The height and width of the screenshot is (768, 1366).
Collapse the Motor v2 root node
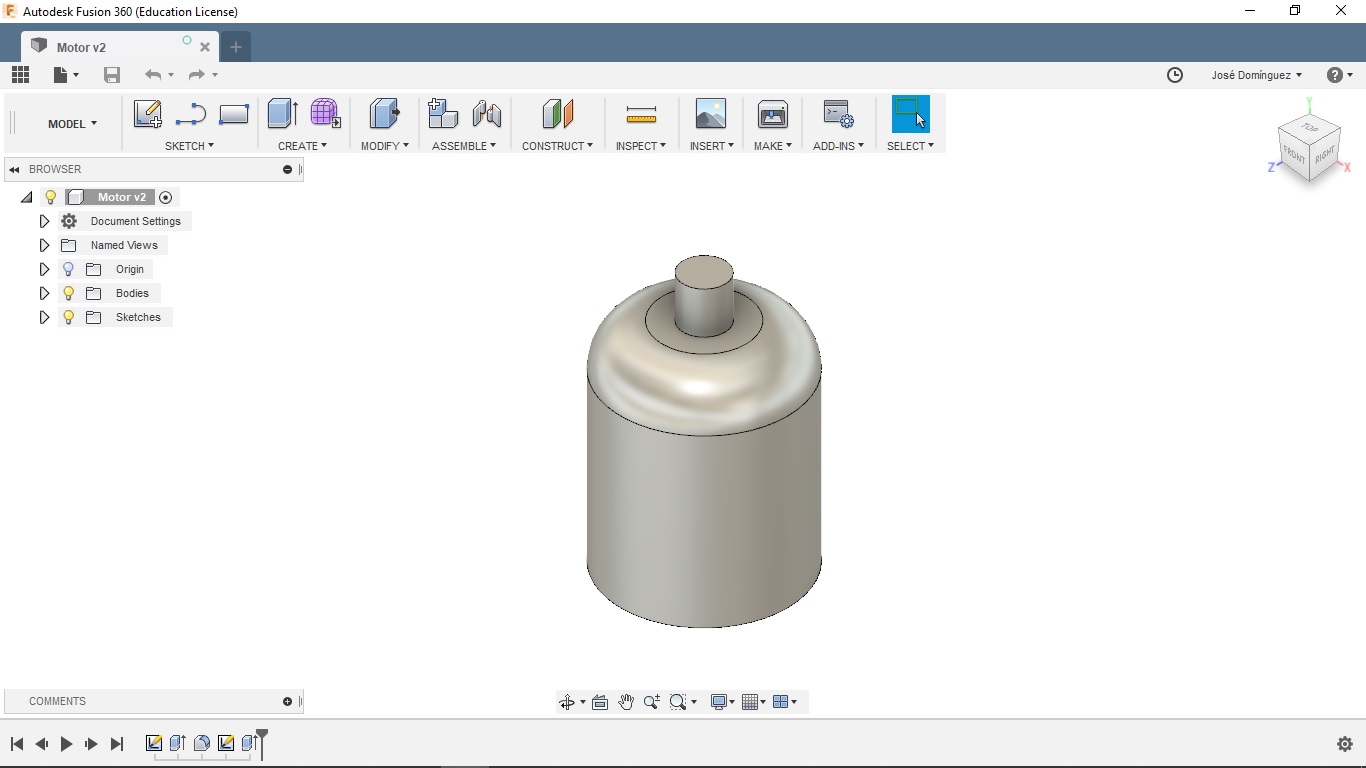(x=27, y=197)
